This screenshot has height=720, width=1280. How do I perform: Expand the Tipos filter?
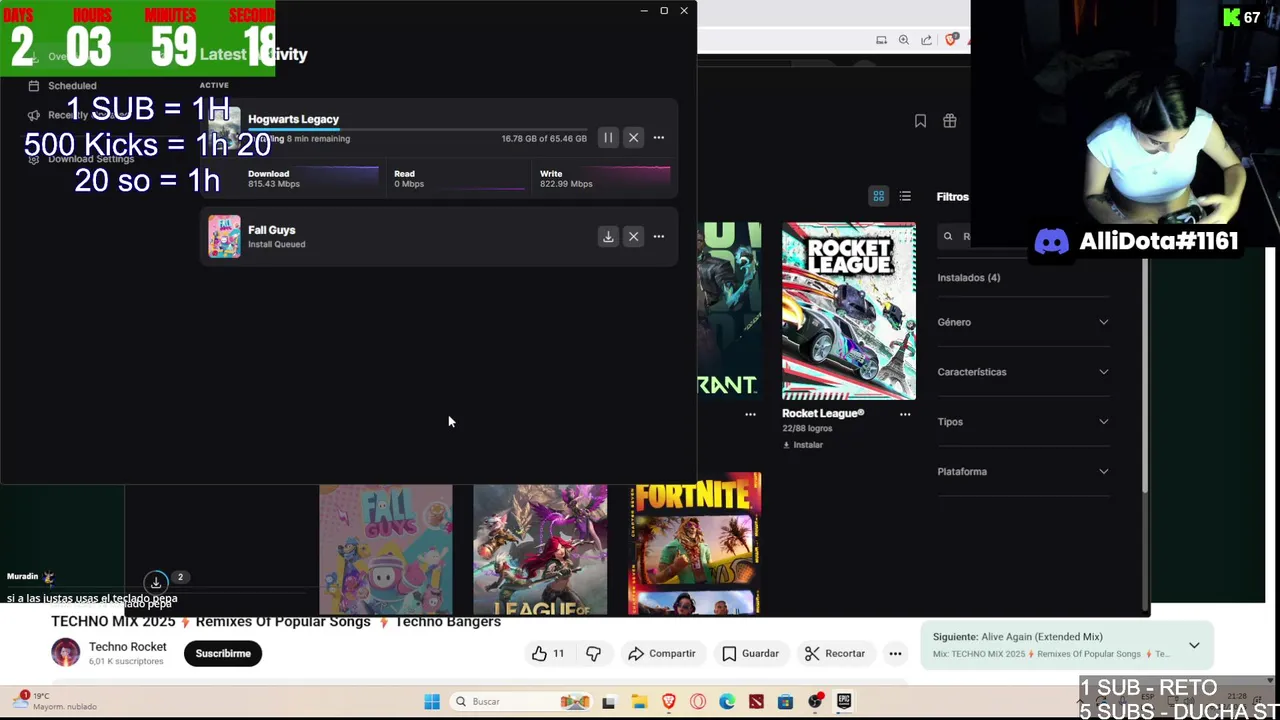(1023, 422)
